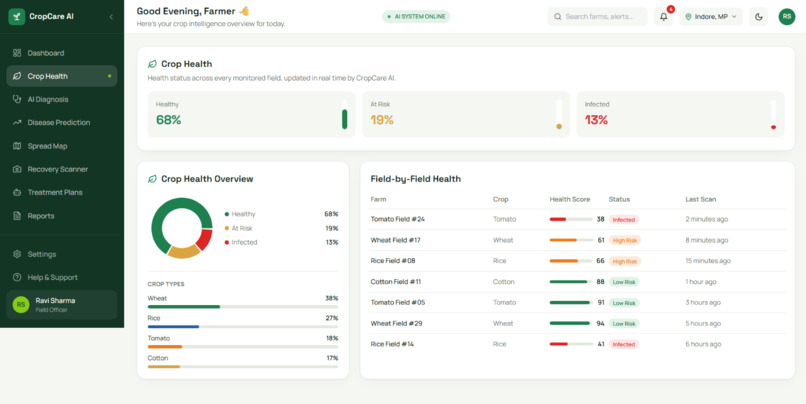Click the Healthy 68% card
This screenshot has height=404, width=806.
pos(251,114)
